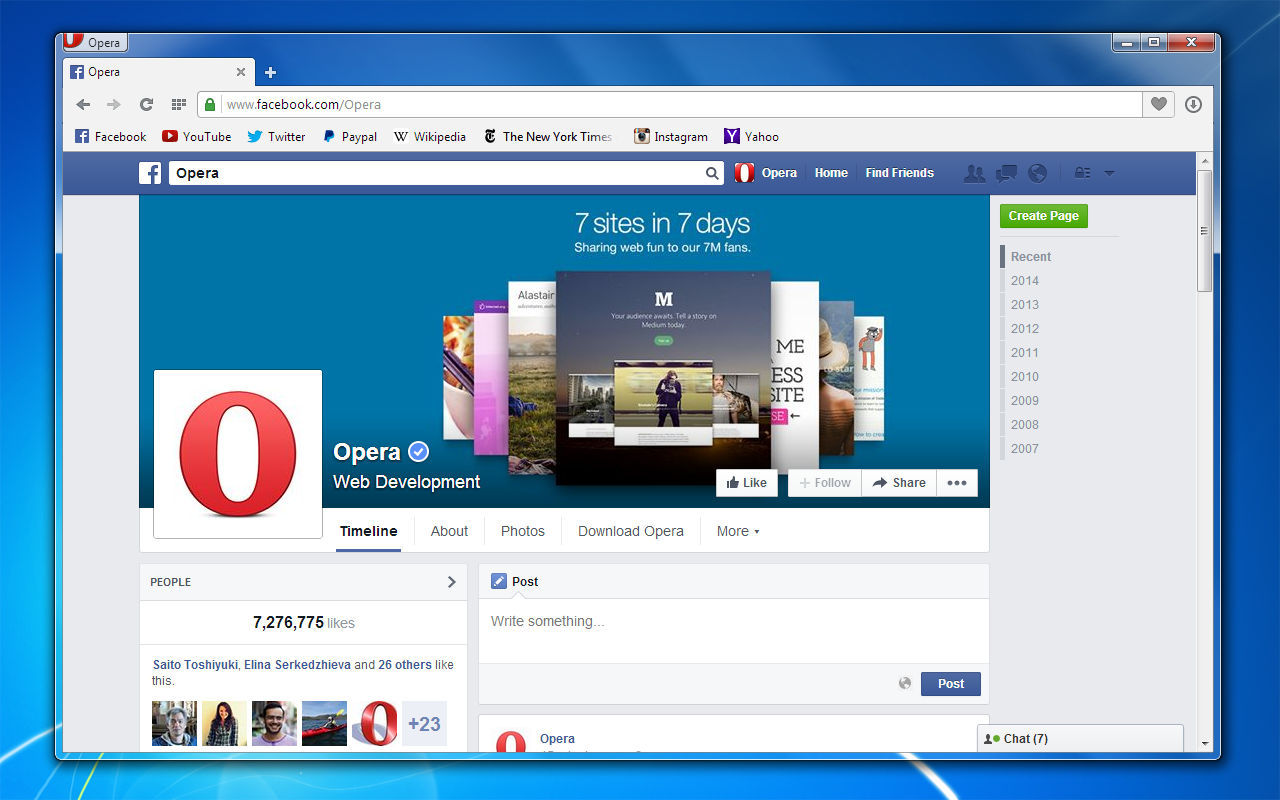Screen dimensions: 1280x800
Task: Open the Photos tab
Action: click(x=522, y=531)
